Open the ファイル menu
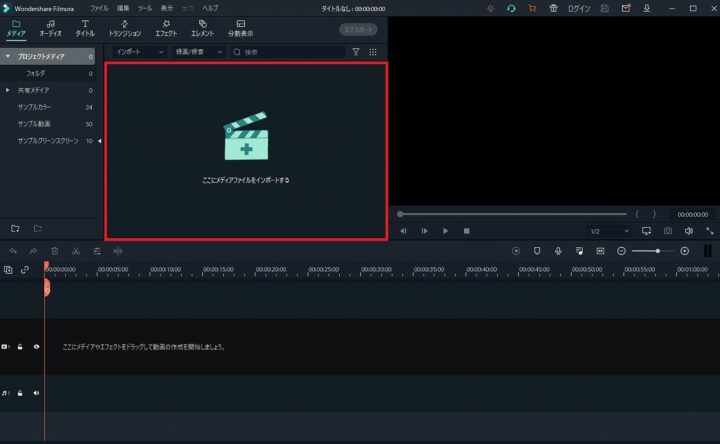 [x=99, y=8]
